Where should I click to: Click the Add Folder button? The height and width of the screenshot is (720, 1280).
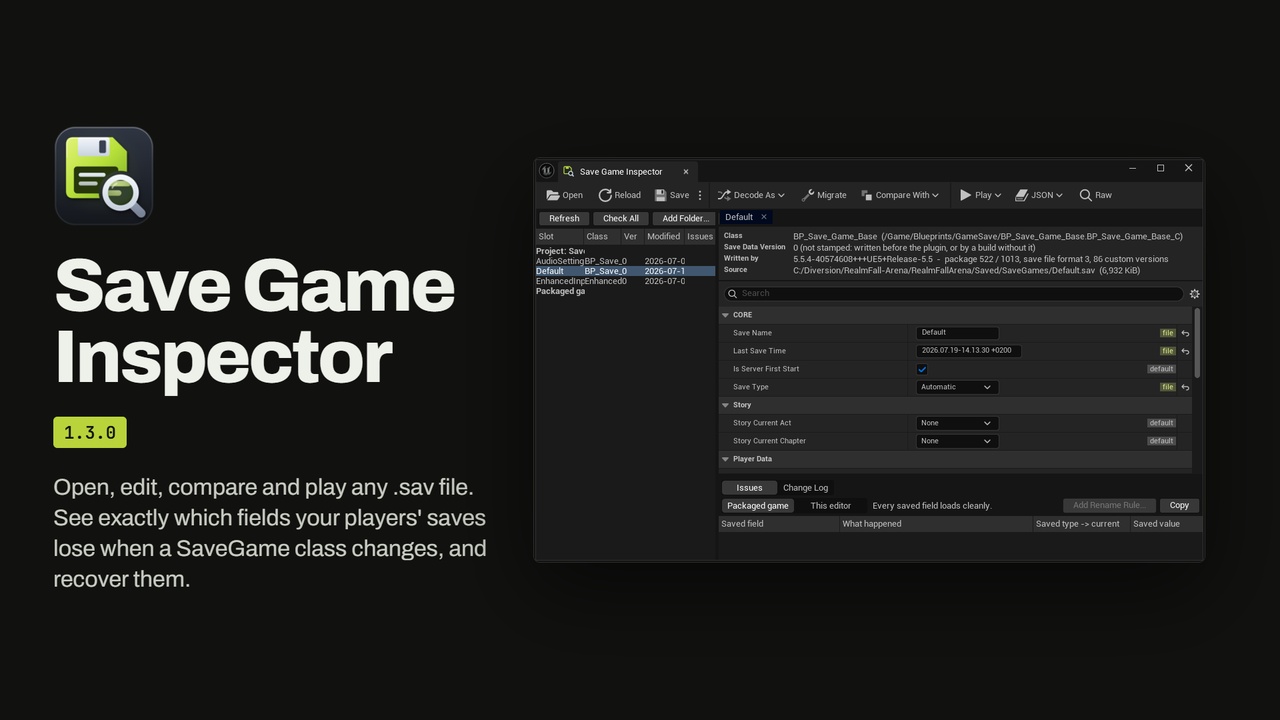click(x=685, y=218)
